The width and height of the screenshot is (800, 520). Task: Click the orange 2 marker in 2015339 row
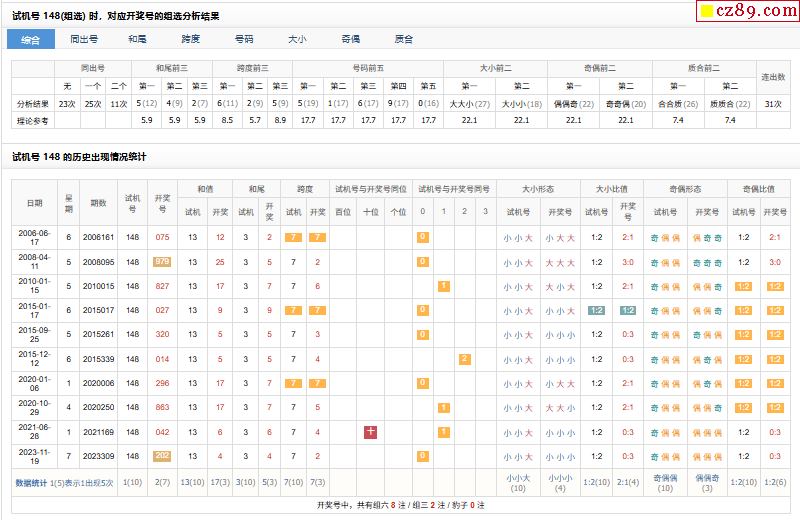[x=464, y=359]
